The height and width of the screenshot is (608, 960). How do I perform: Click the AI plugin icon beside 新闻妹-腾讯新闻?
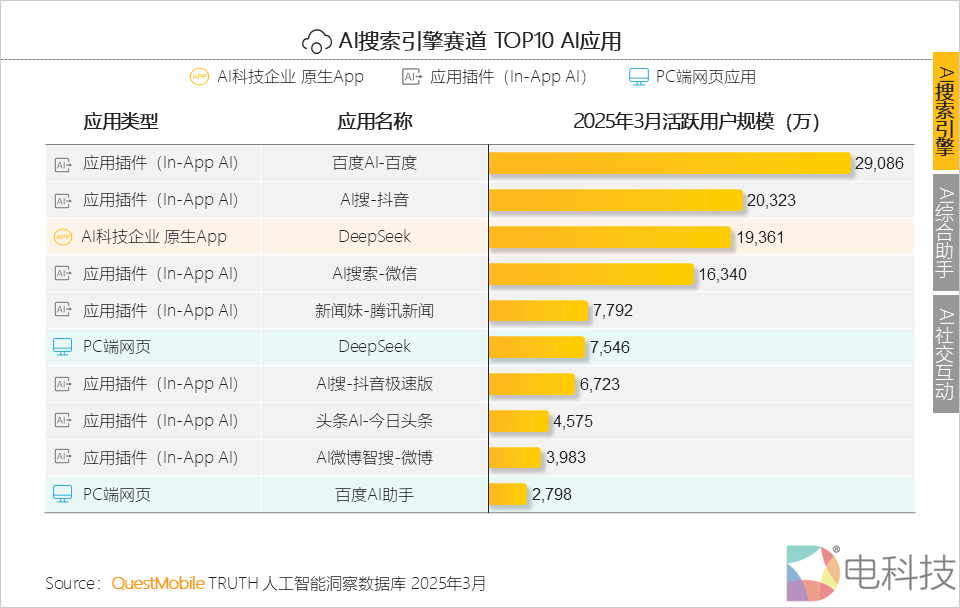[x=63, y=310]
